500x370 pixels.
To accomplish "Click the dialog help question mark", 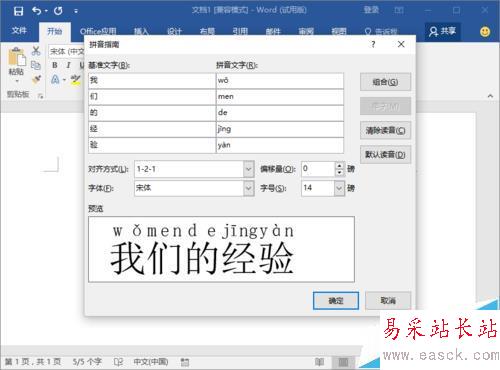I will coord(373,44).
